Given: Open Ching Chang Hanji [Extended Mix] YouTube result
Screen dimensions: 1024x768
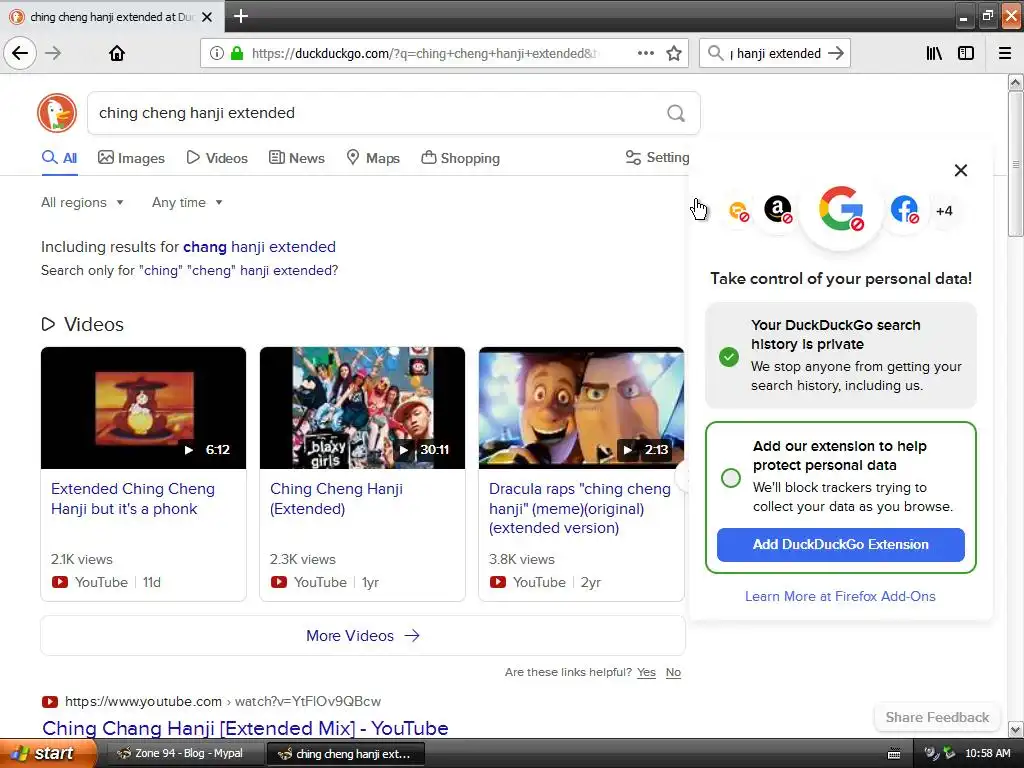Looking at the screenshot, I should click(245, 728).
